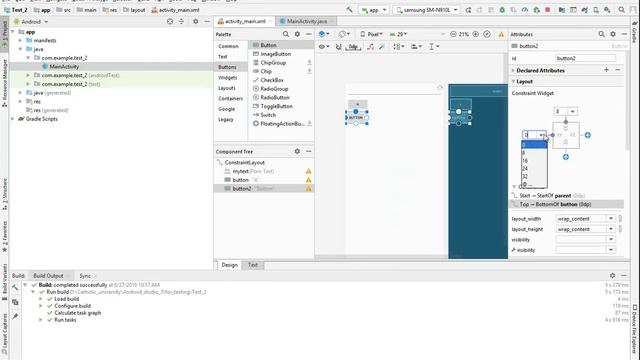
Task: Open the Pixel device dropdown
Action: pos(371,34)
